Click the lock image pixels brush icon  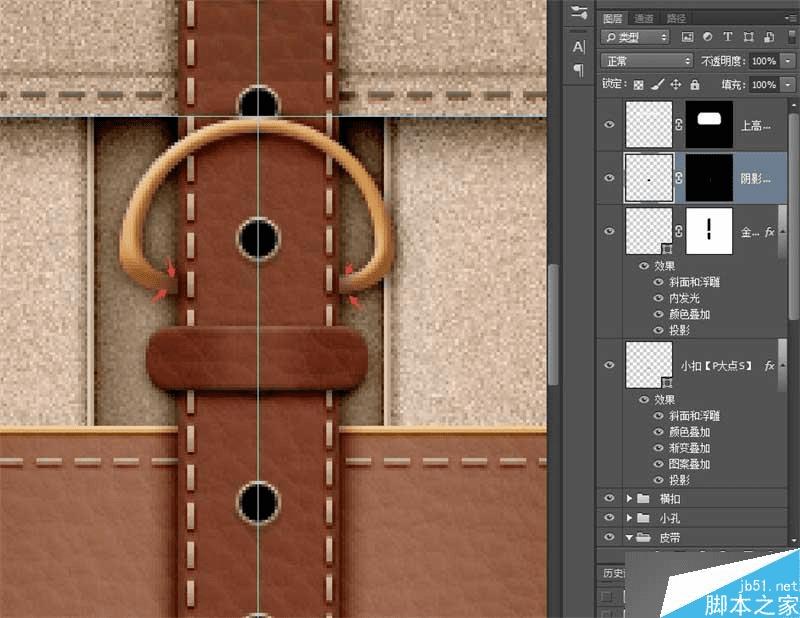657,85
